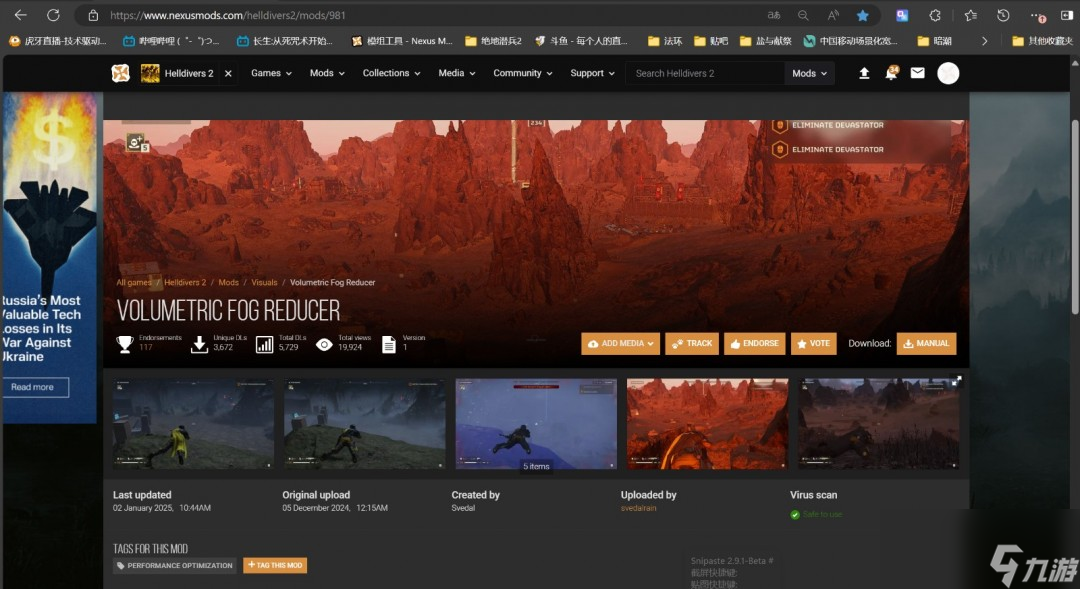Click the Tag This Mod button

click(x=276, y=566)
